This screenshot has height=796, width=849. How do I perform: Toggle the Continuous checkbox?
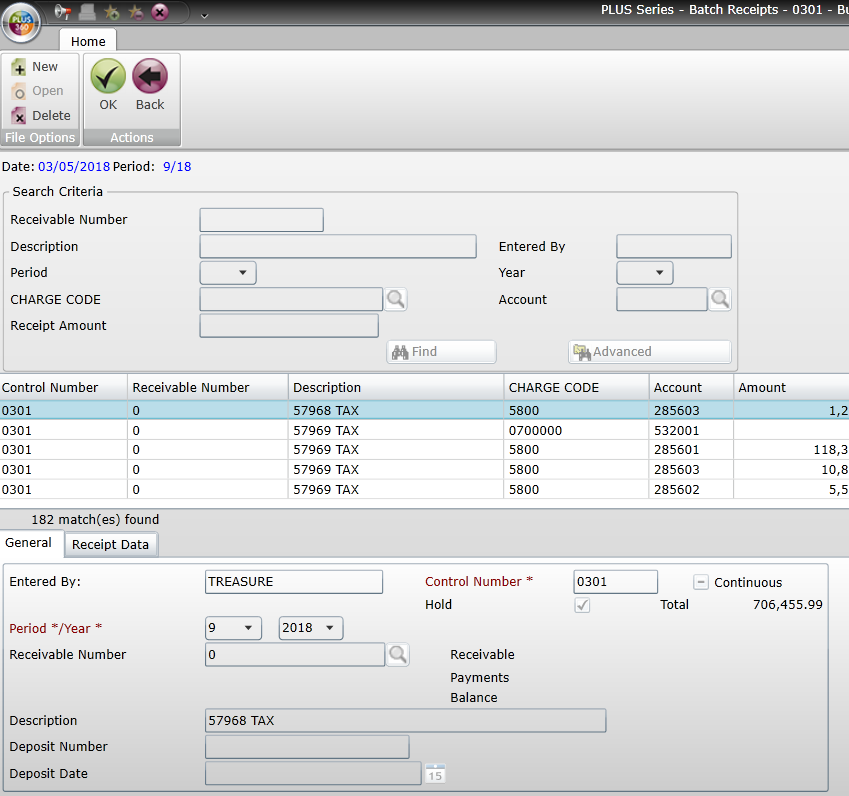[x=701, y=582]
